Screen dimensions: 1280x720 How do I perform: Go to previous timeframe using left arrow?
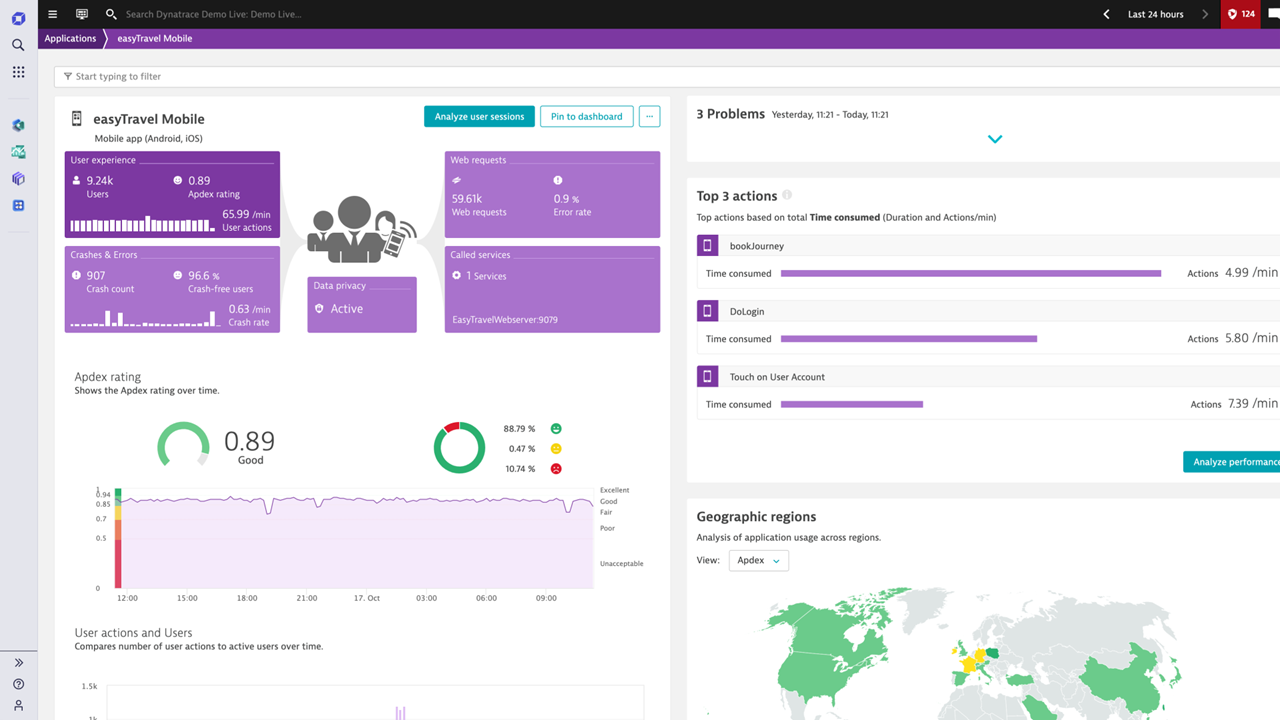(x=1106, y=14)
